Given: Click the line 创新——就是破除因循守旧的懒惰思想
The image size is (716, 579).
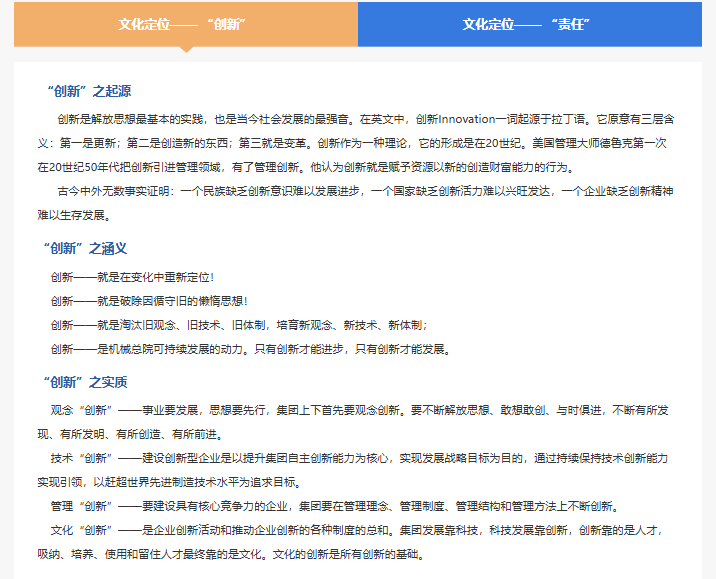Looking at the screenshot, I should [x=148, y=301].
